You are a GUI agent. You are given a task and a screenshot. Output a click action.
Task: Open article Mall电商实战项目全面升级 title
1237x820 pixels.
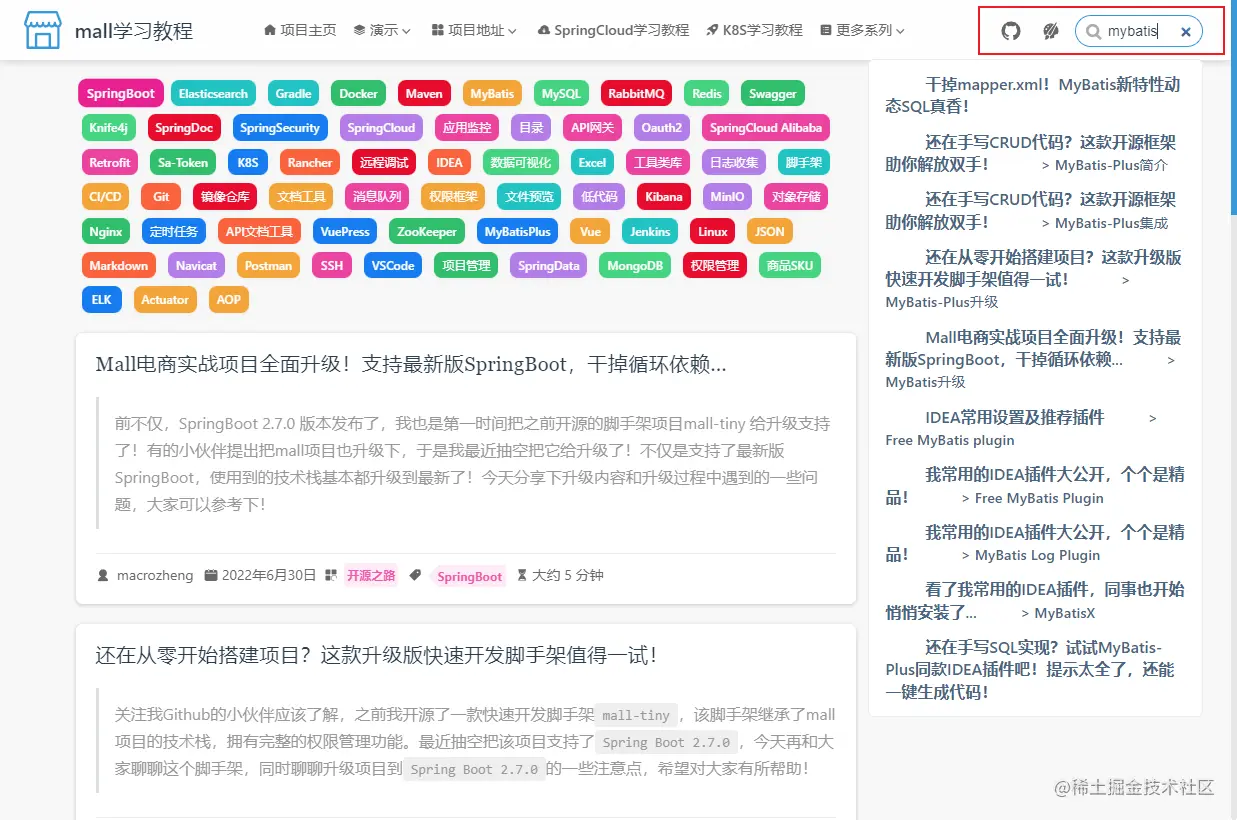[411, 365]
